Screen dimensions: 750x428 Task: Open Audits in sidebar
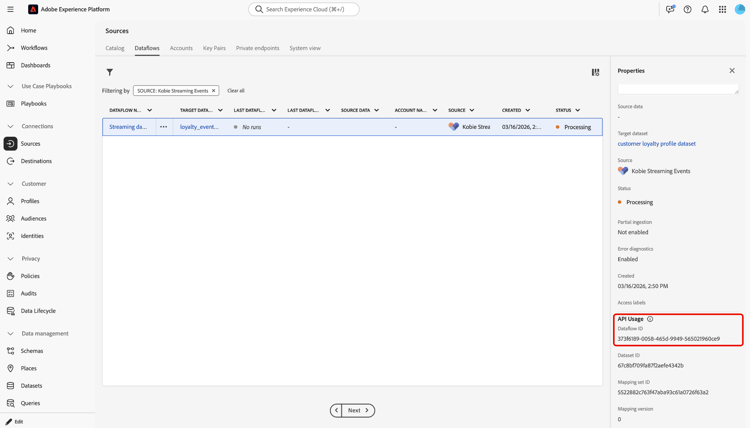tap(28, 293)
